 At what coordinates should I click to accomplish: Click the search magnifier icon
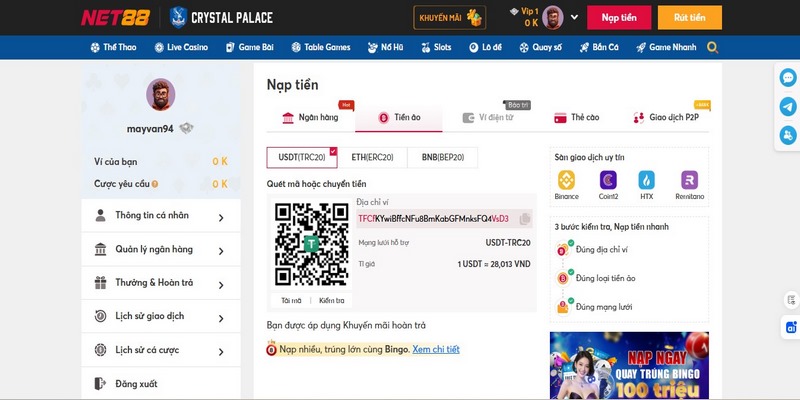(x=713, y=47)
